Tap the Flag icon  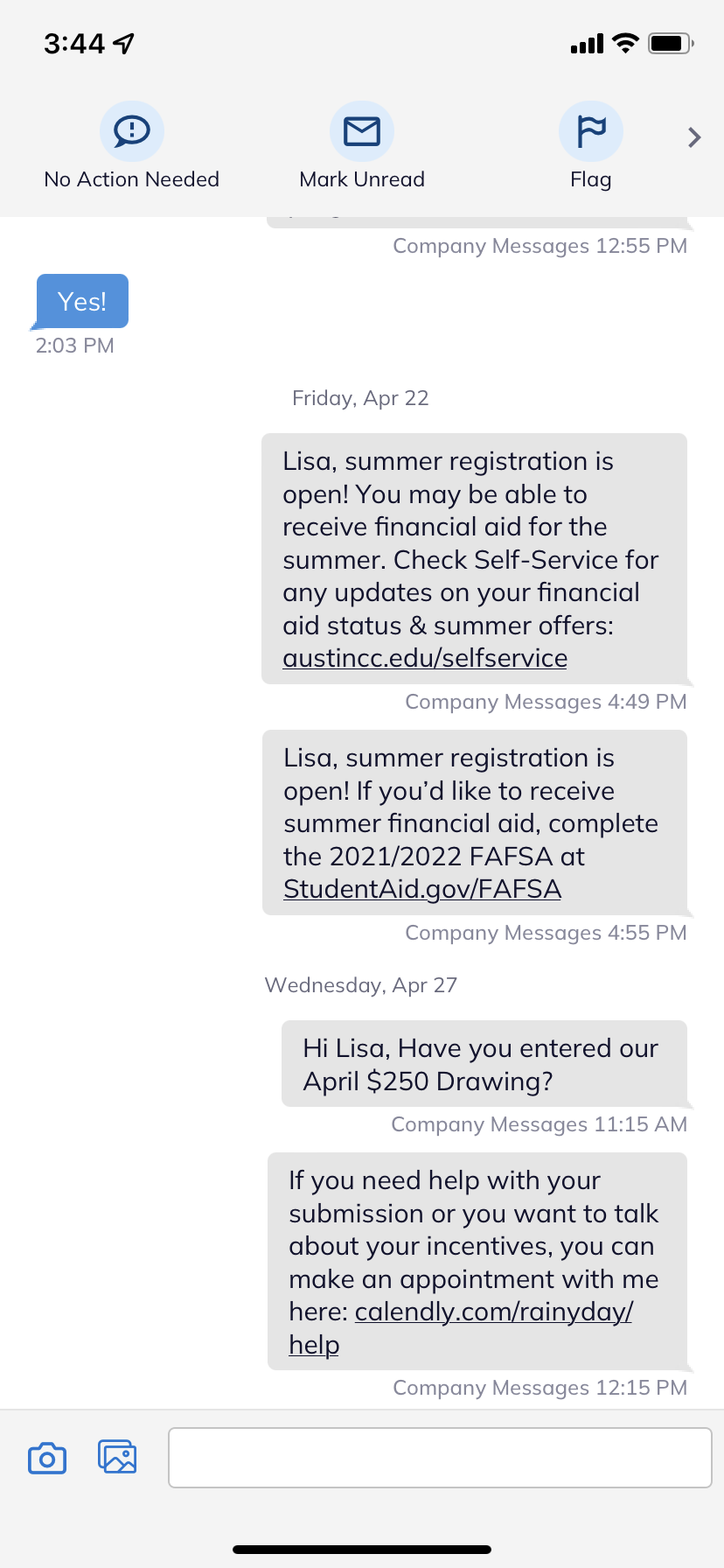(x=591, y=131)
